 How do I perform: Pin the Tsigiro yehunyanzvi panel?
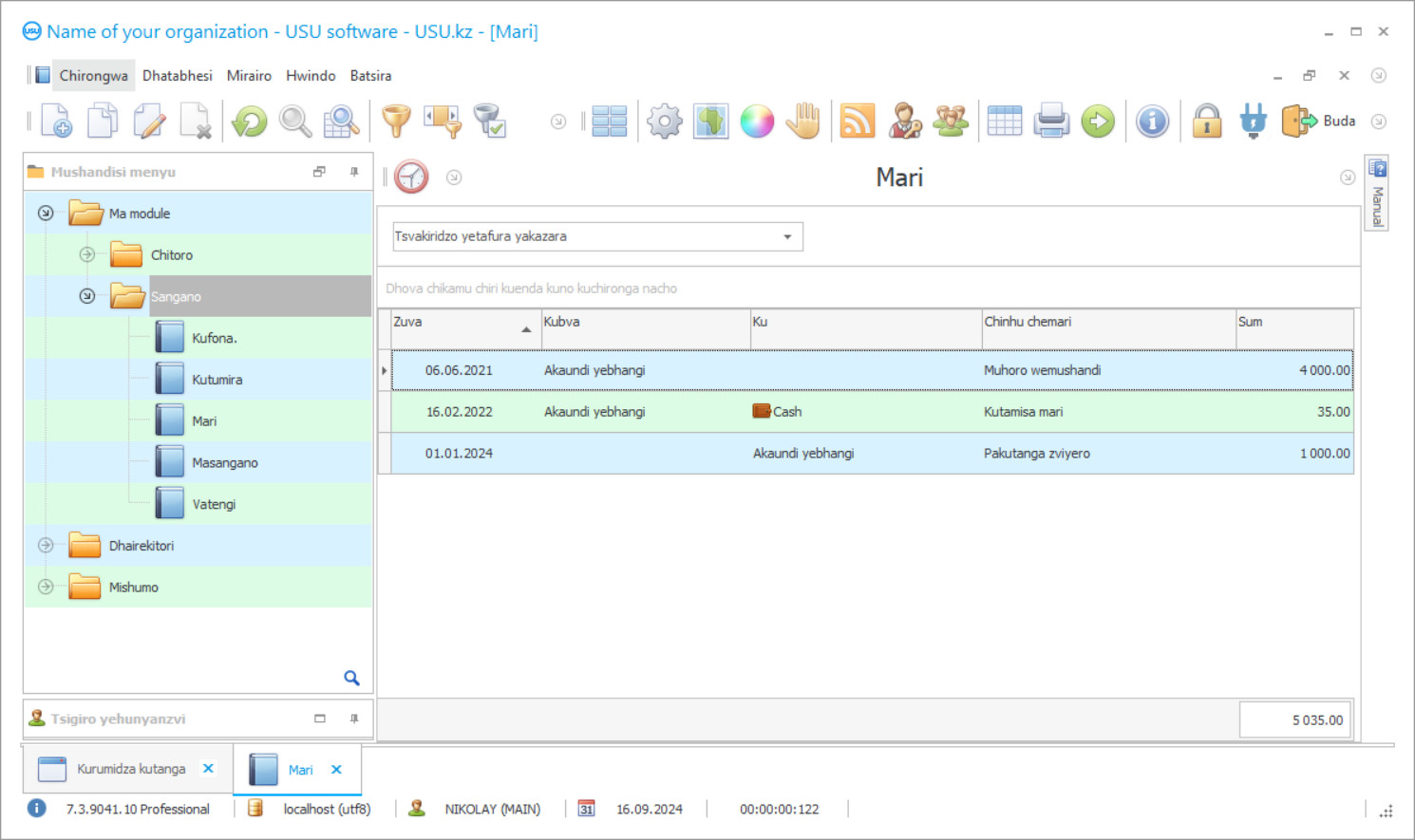click(353, 719)
